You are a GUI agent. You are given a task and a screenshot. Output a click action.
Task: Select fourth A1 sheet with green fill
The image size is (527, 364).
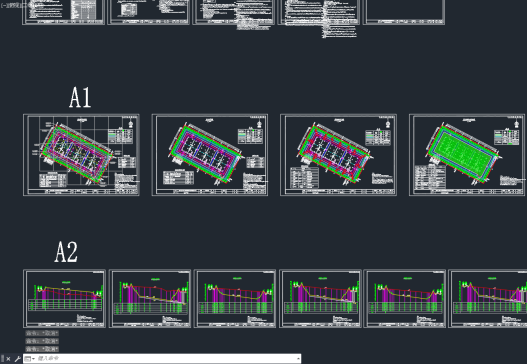[468, 155]
